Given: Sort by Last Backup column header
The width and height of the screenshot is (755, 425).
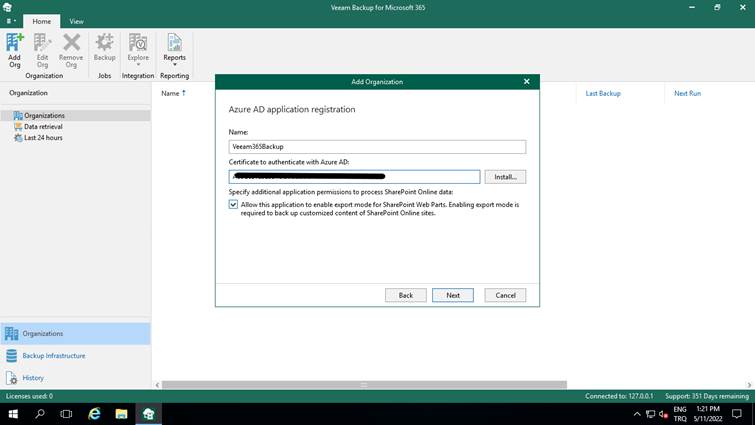Looking at the screenshot, I should (x=603, y=93).
